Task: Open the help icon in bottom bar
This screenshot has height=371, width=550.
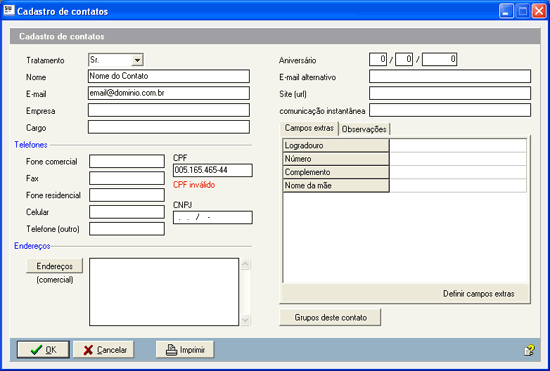Action: (x=529, y=350)
